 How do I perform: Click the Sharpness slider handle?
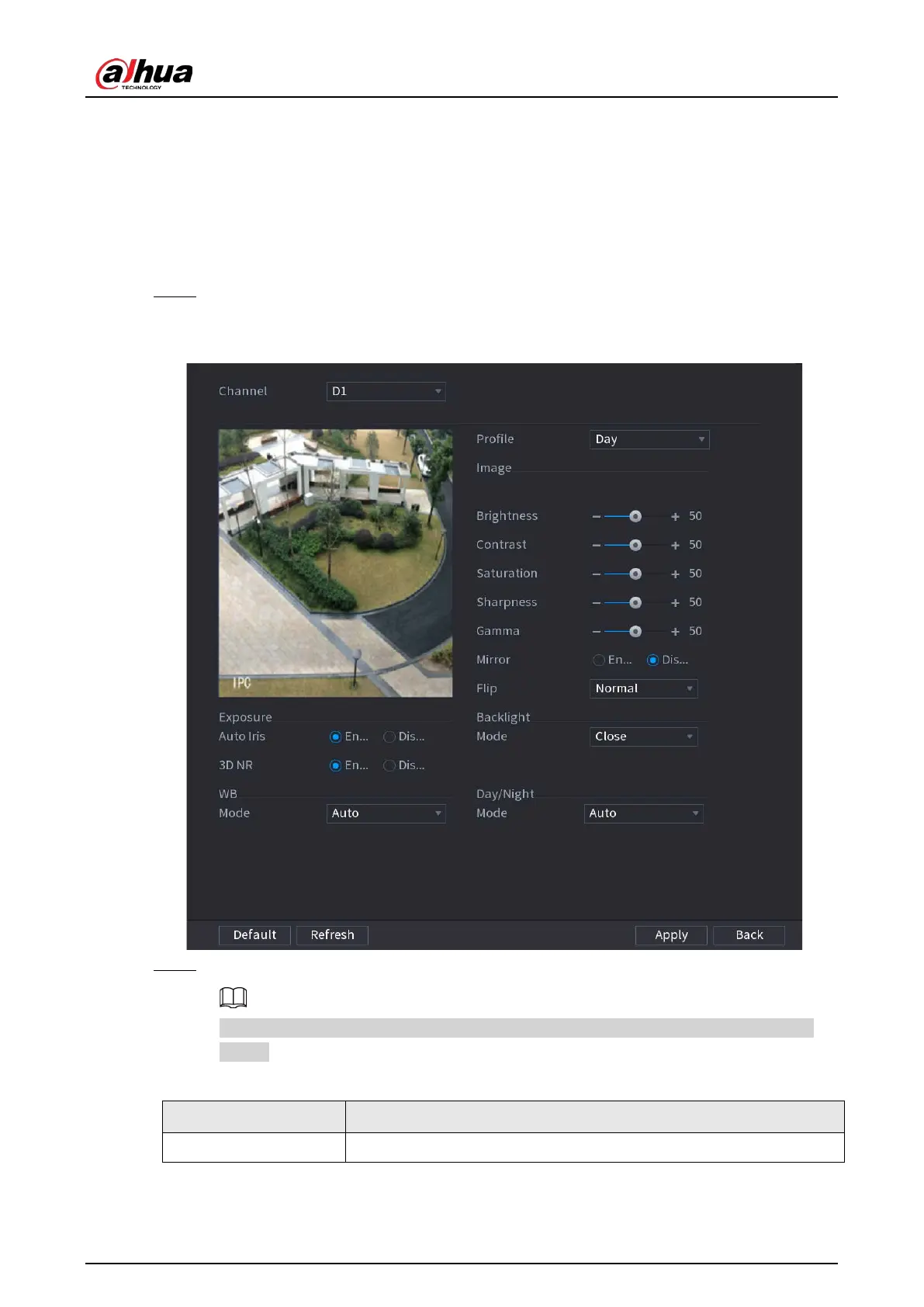(x=635, y=602)
